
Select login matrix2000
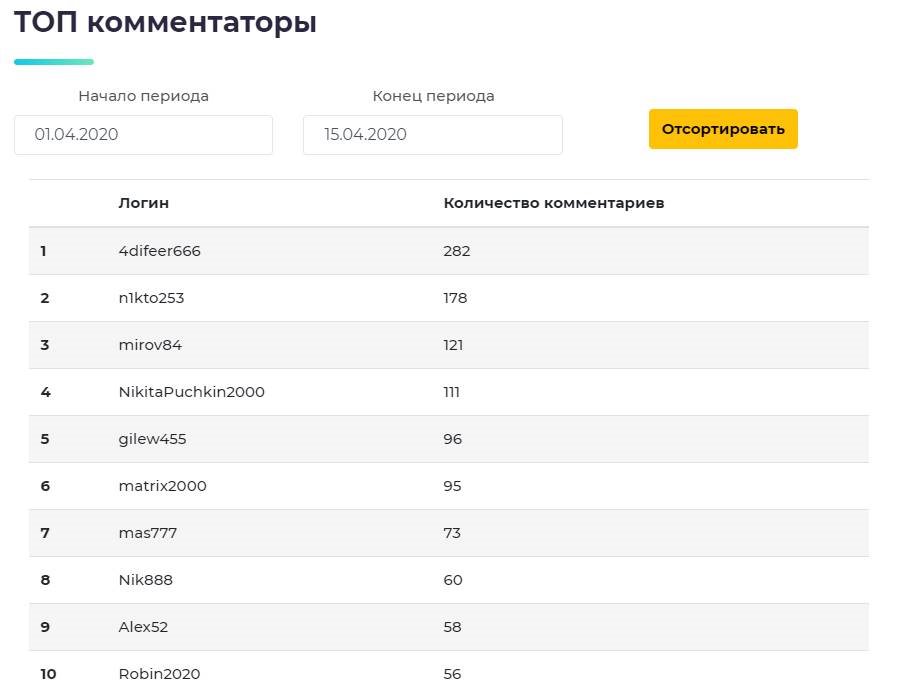(162, 486)
